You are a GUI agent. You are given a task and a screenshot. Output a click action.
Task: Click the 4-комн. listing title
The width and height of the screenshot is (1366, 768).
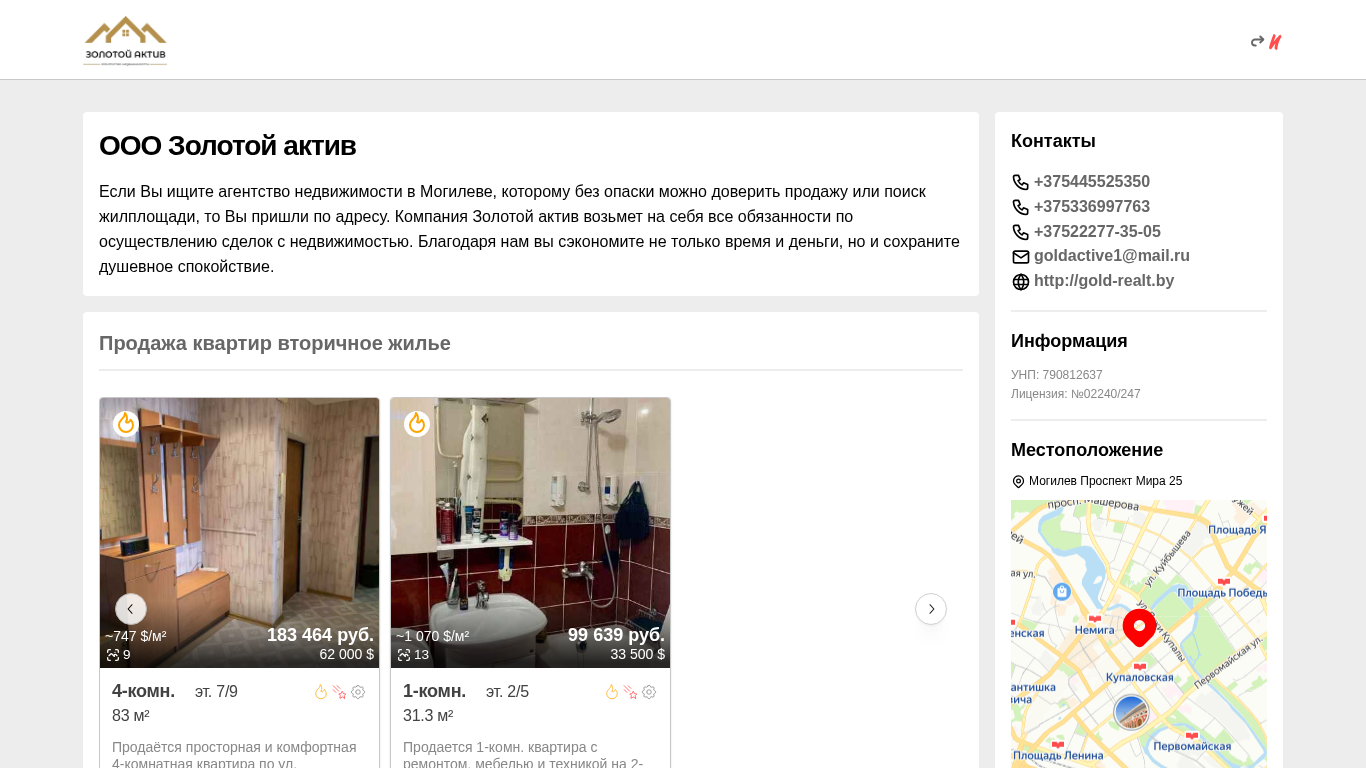144,691
